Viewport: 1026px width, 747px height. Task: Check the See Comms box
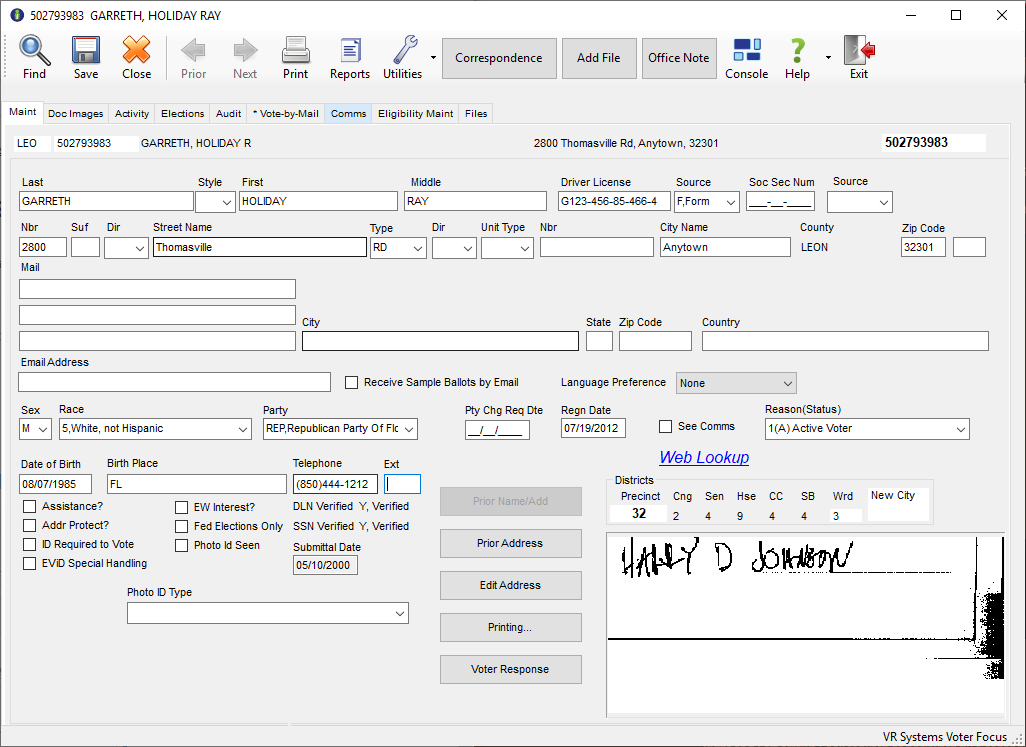[x=665, y=426]
